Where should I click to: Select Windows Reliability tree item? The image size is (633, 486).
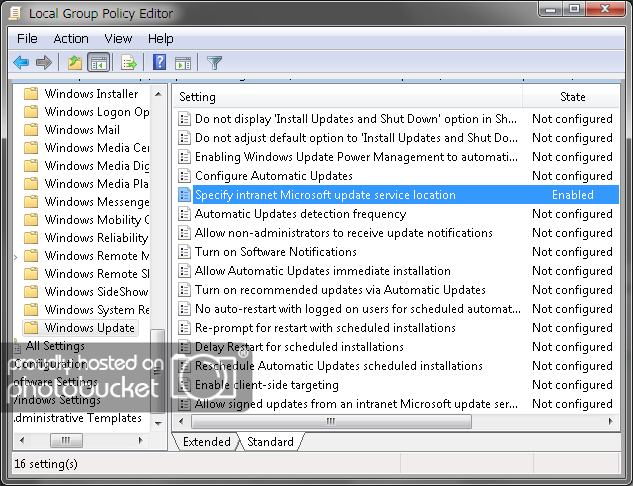pos(96,237)
